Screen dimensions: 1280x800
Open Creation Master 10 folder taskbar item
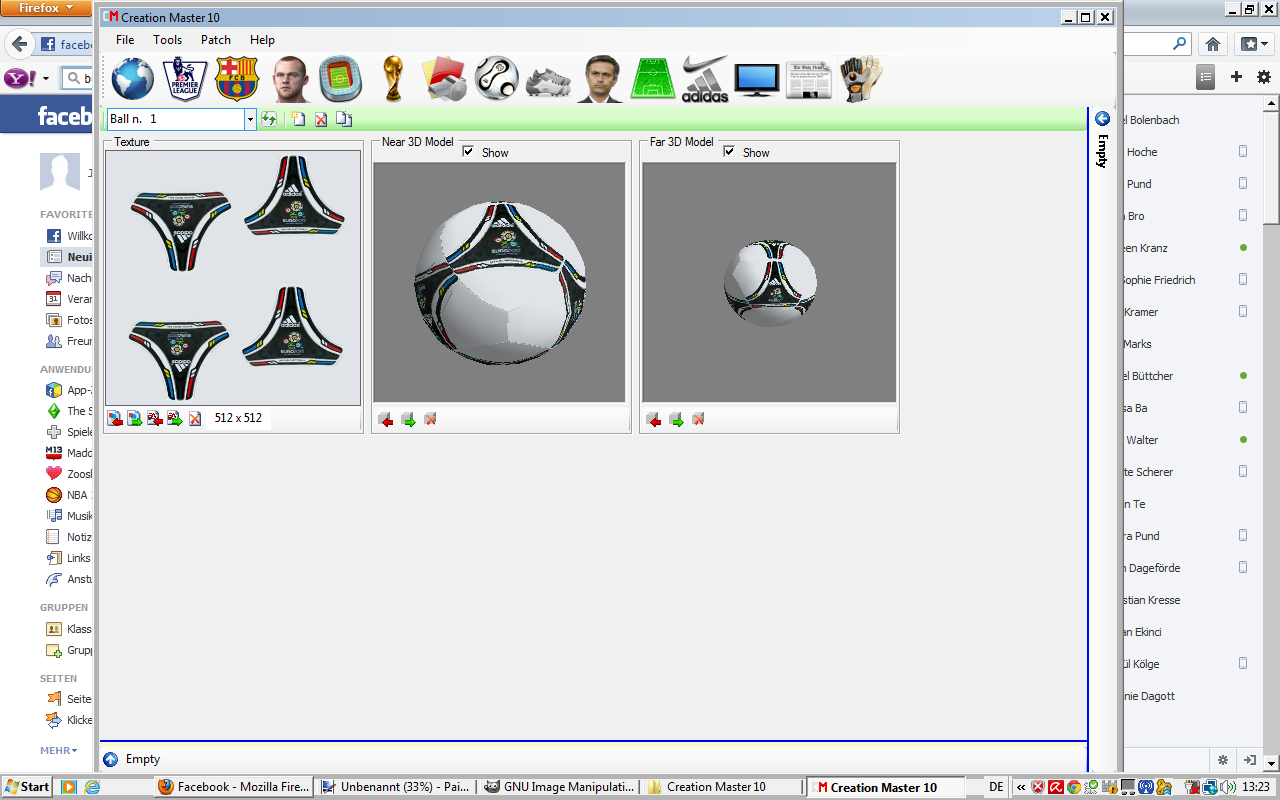point(721,787)
